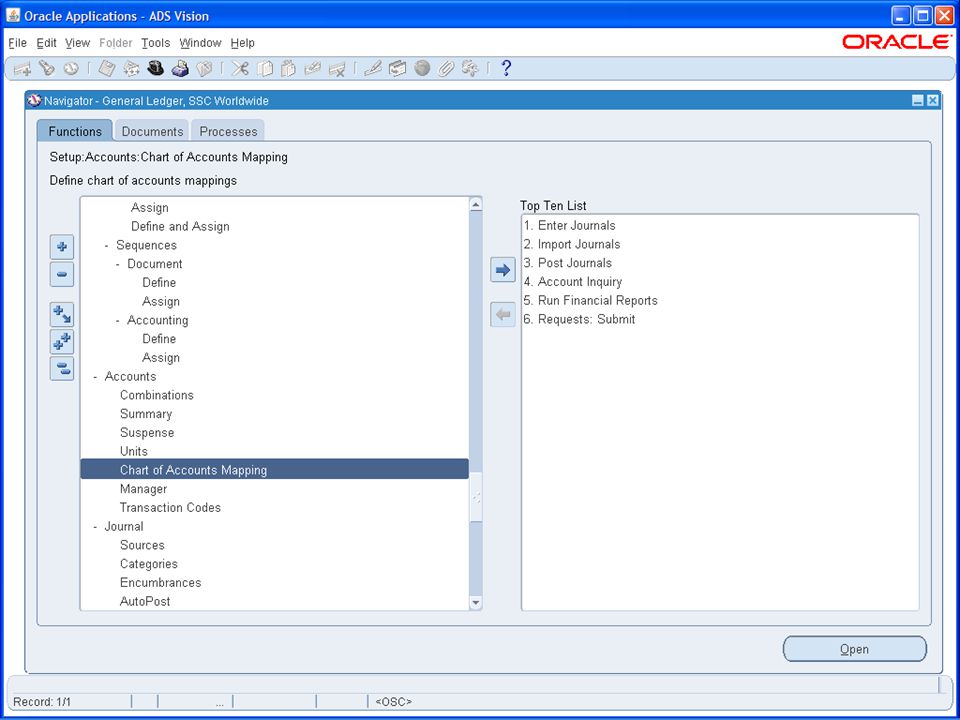Click the Open button
This screenshot has width=960, height=720.
[x=855, y=649]
